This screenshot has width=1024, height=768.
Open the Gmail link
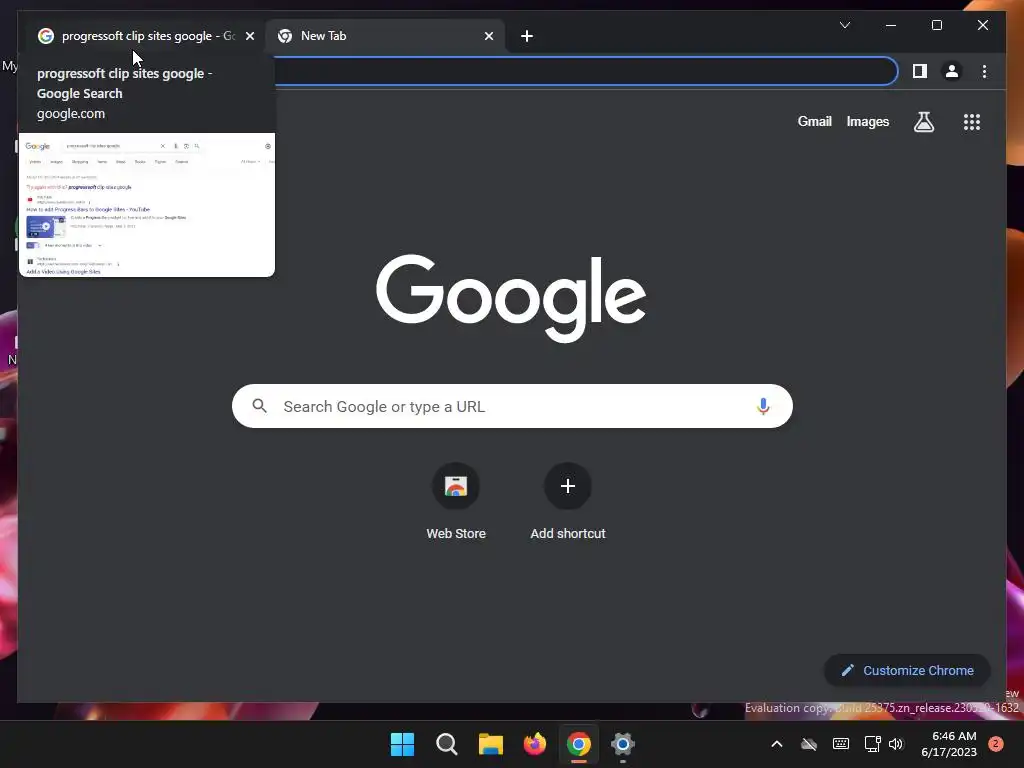tap(814, 121)
